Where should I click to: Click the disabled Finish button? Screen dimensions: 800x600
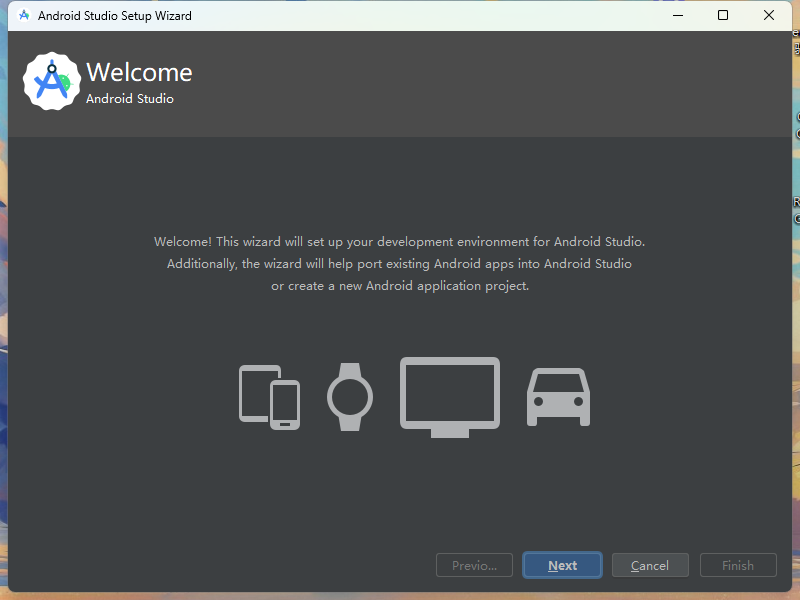tap(738, 565)
